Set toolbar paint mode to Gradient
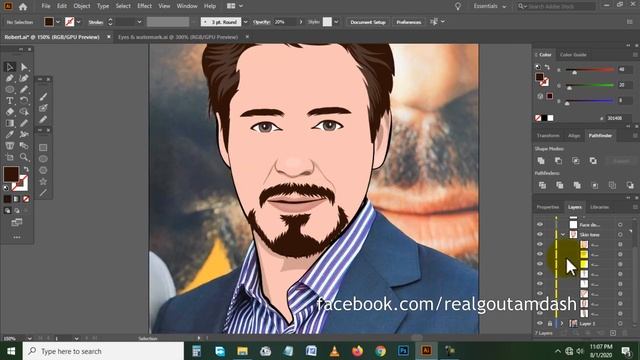Image resolution: width=640 pixels, height=360 pixels. coord(17,199)
